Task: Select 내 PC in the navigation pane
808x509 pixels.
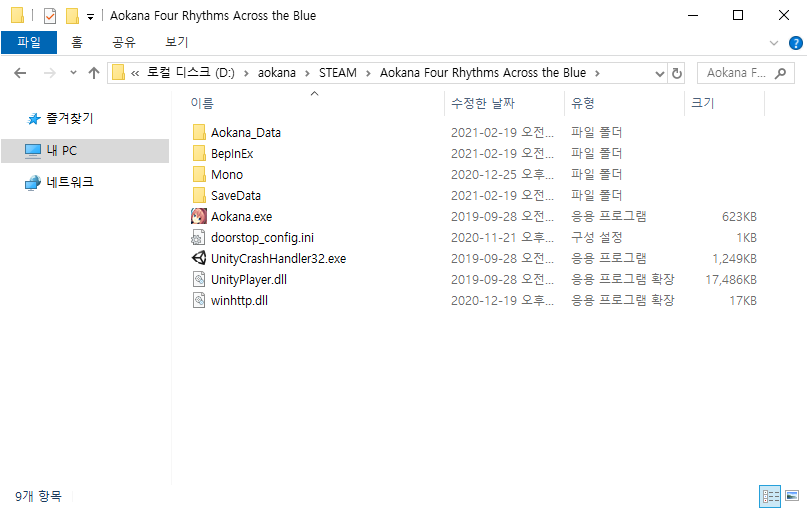Action: (85, 150)
